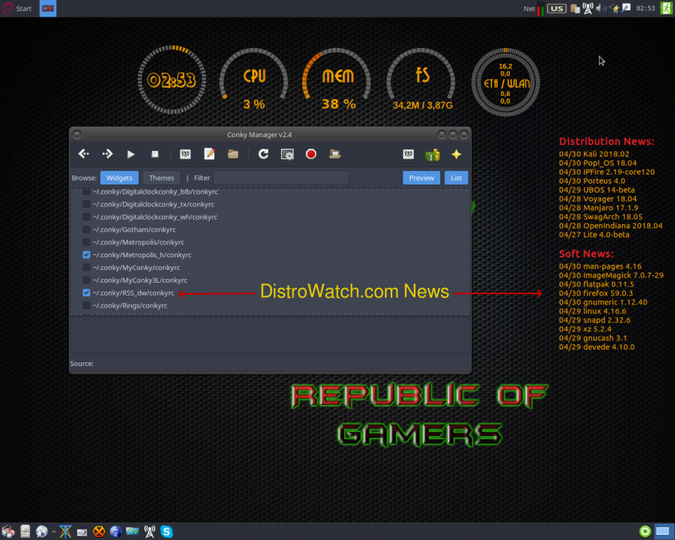Viewport: 675px width, 540px height.
Task: Enable Digitalclockconky_wh conkyrc checkbox
Action: coord(87,217)
